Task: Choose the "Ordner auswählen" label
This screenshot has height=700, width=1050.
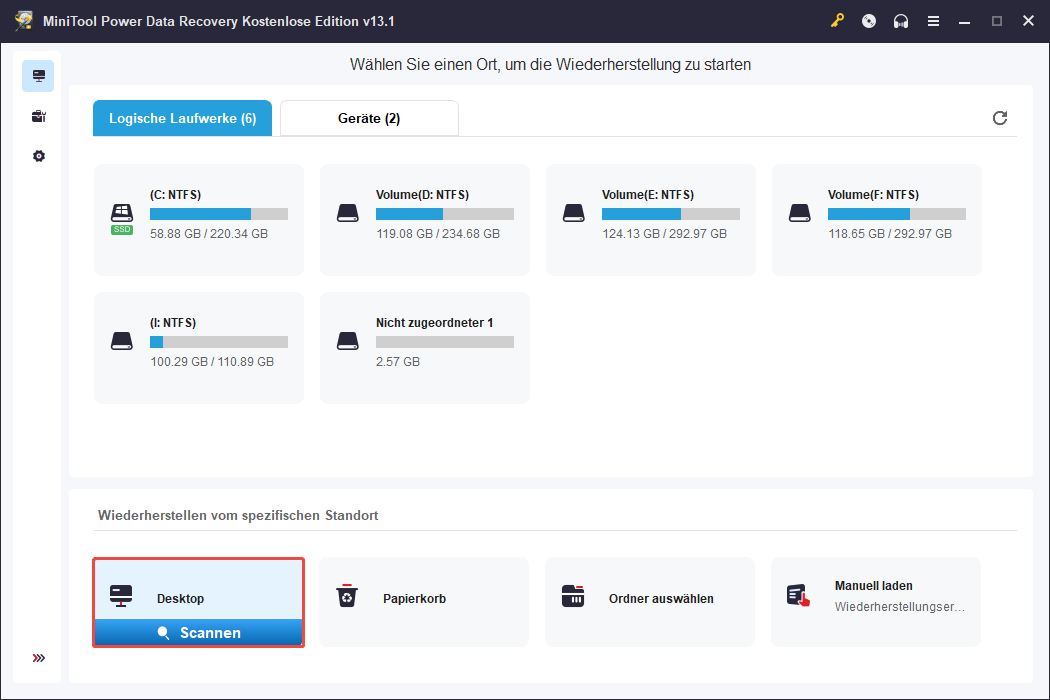Action: [x=661, y=599]
